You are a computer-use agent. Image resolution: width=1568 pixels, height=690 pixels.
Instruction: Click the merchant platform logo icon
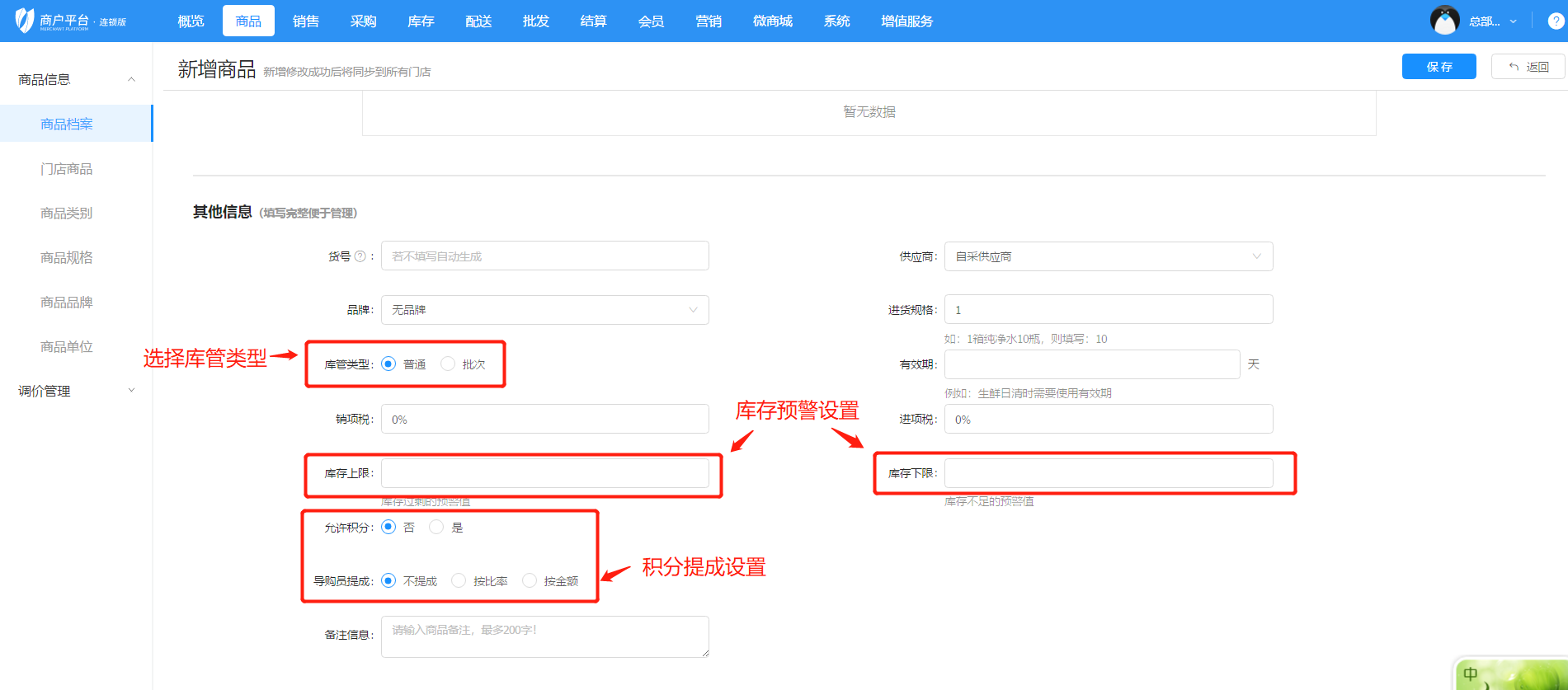coord(25,21)
